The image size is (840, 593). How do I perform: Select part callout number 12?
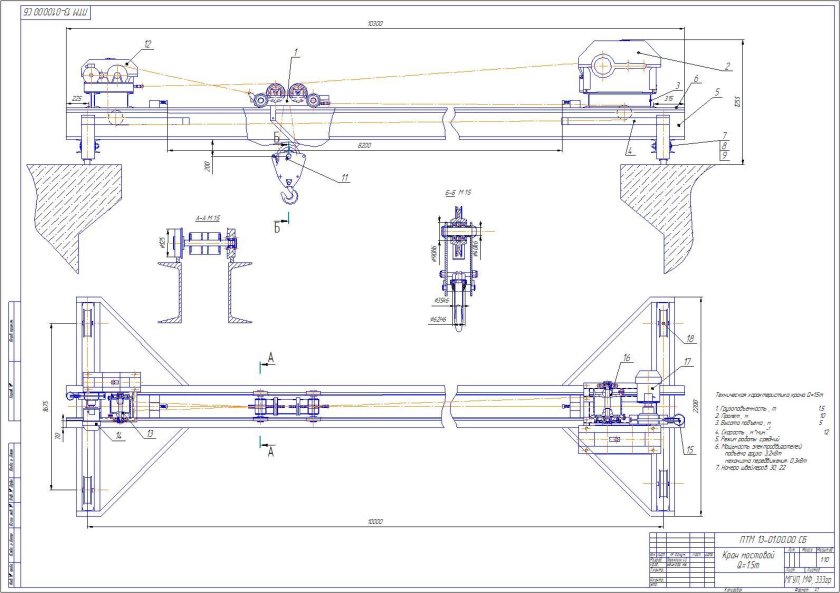[x=147, y=44]
